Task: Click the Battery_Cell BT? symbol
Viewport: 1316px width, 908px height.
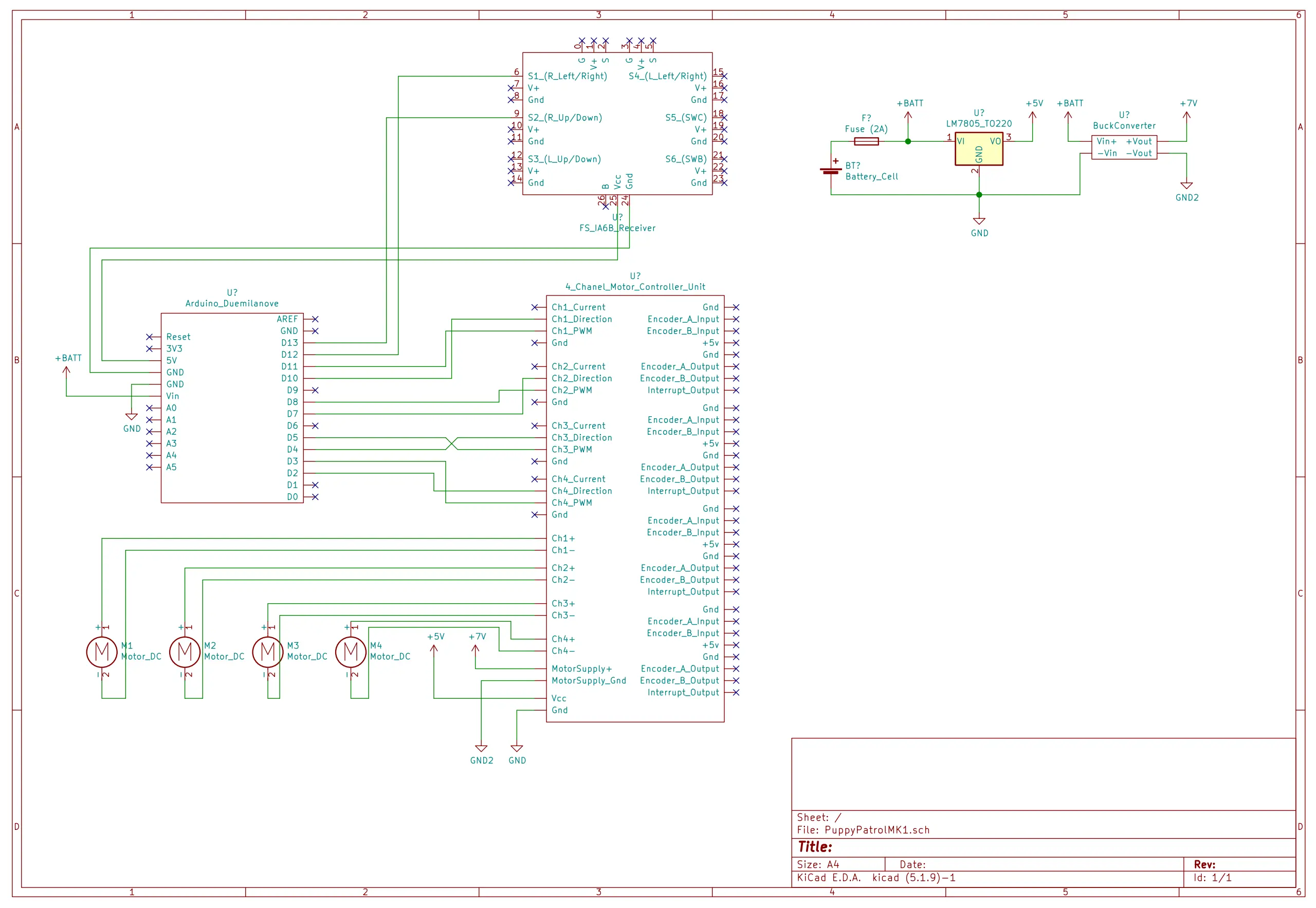Action: click(831, 170)
